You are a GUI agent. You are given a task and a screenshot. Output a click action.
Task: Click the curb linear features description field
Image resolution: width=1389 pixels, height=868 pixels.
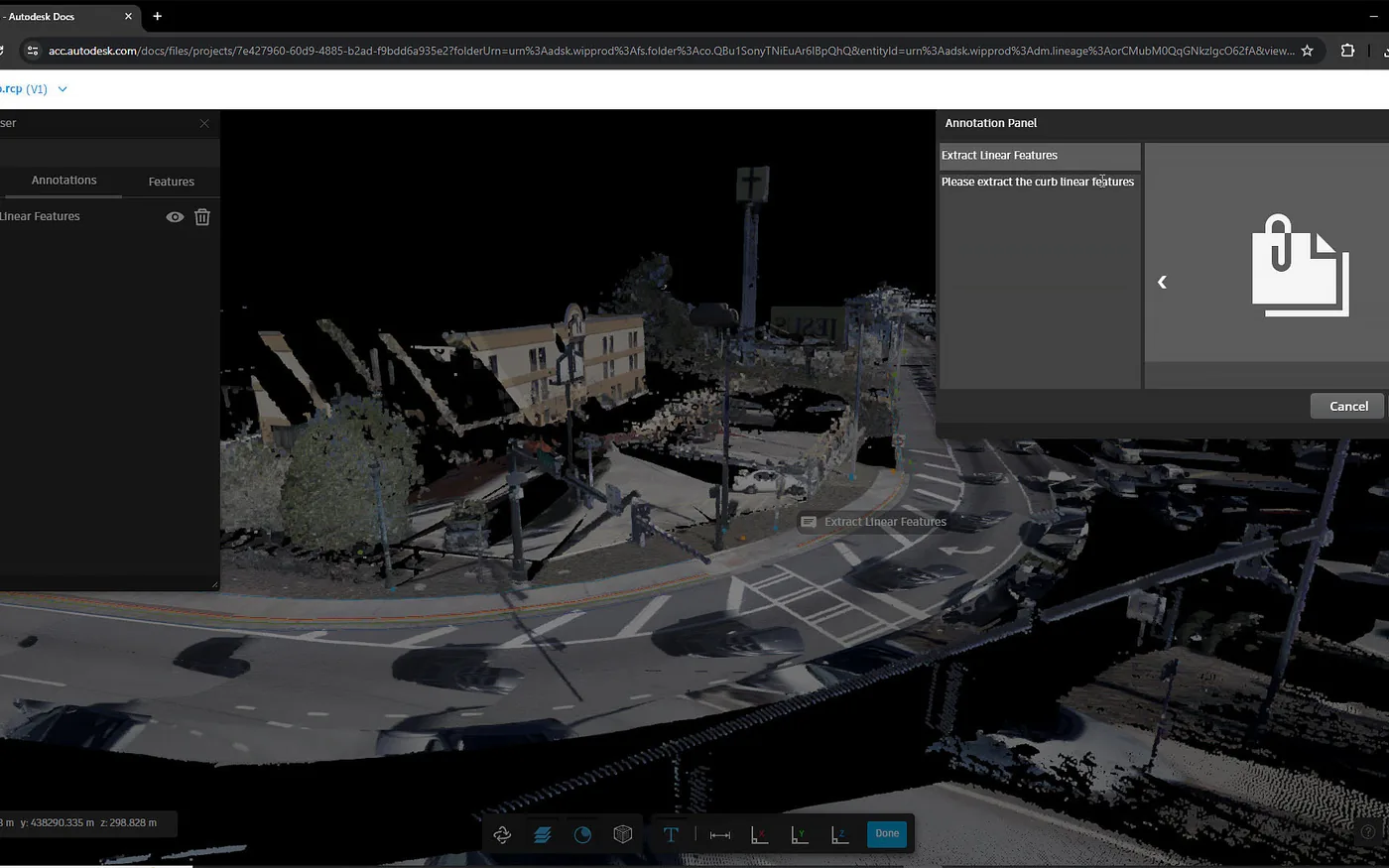(1039, 280)
